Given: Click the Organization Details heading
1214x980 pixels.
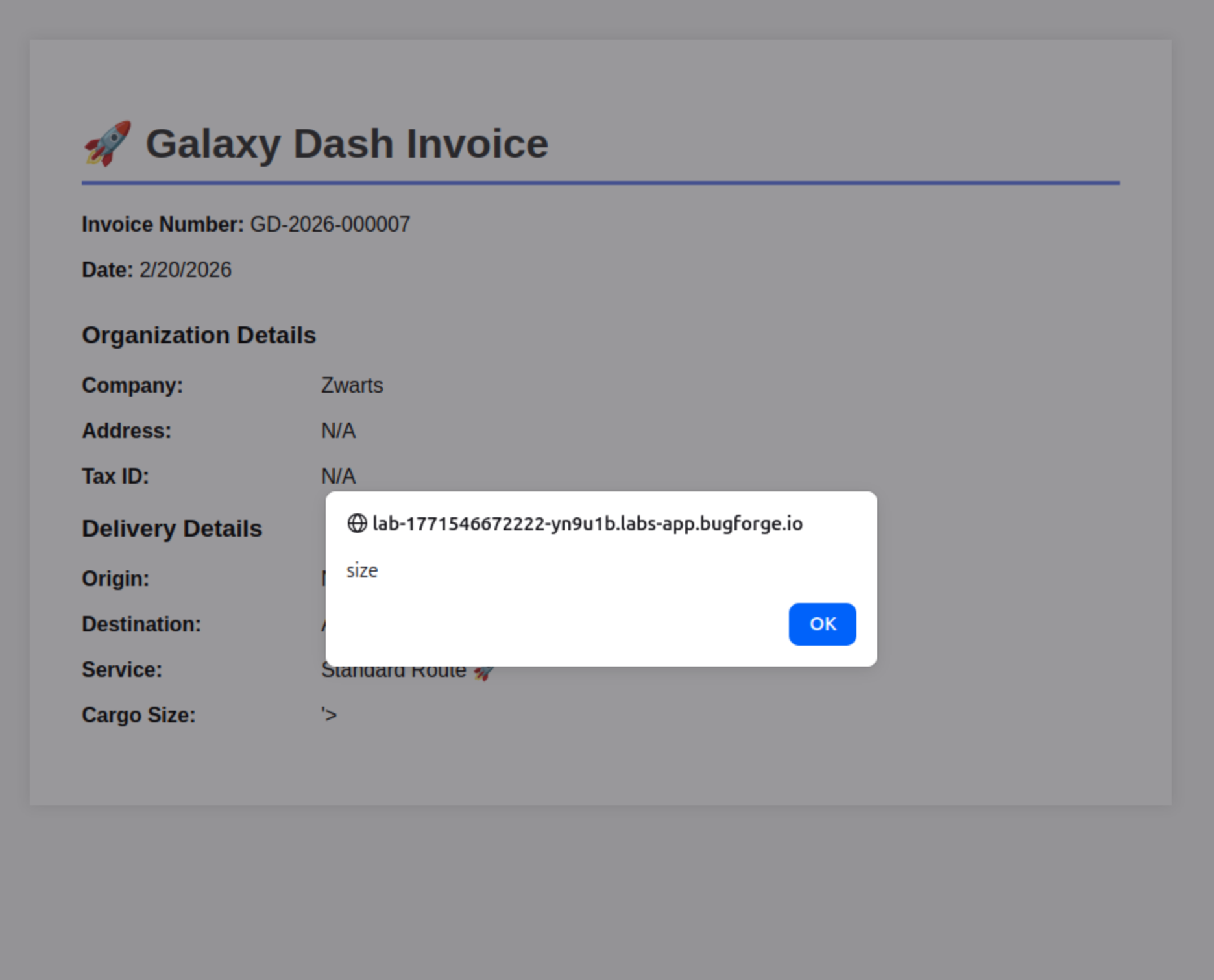Looking at the screenshot, I should click(199, 336).
